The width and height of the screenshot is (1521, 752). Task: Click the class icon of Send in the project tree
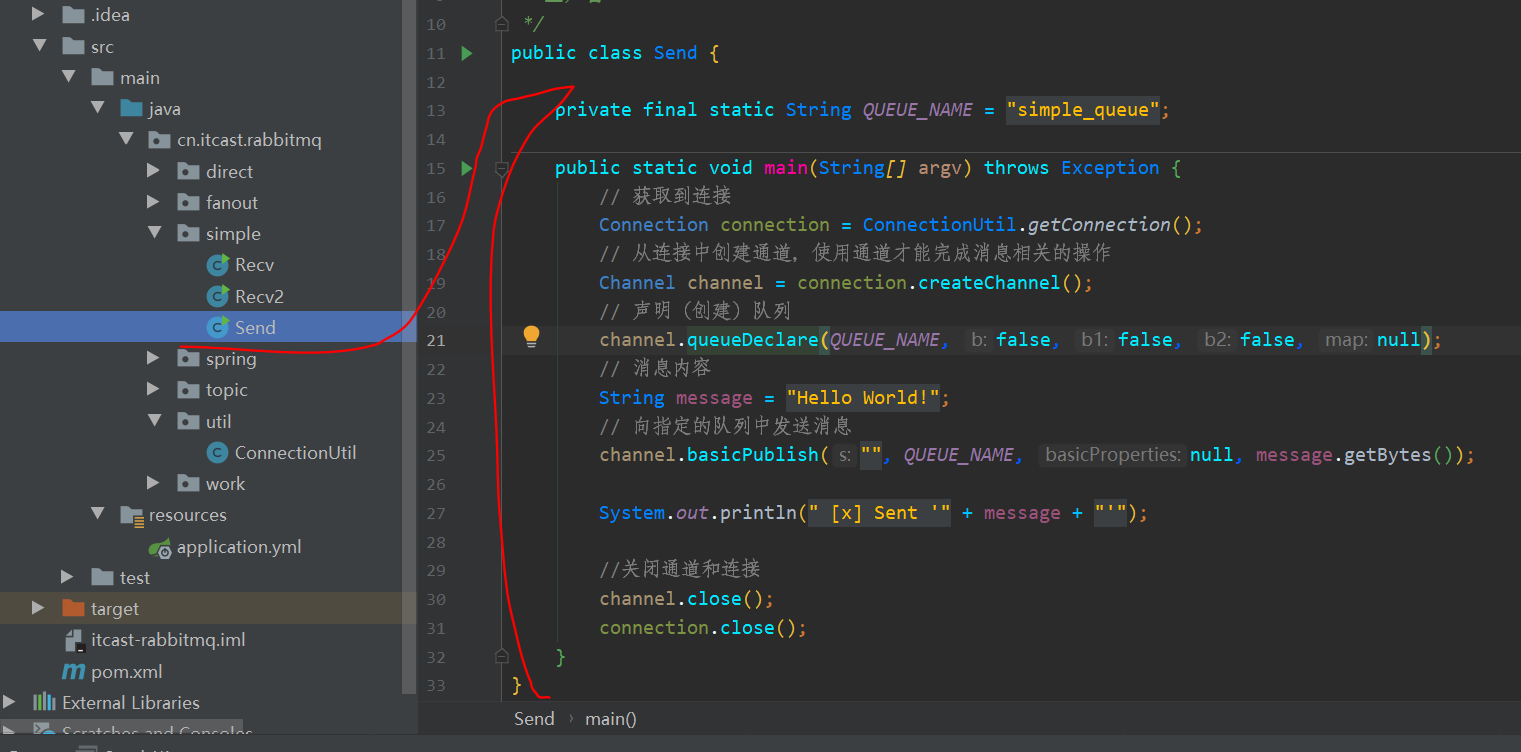pyautogui.click(x=218, y=327)
